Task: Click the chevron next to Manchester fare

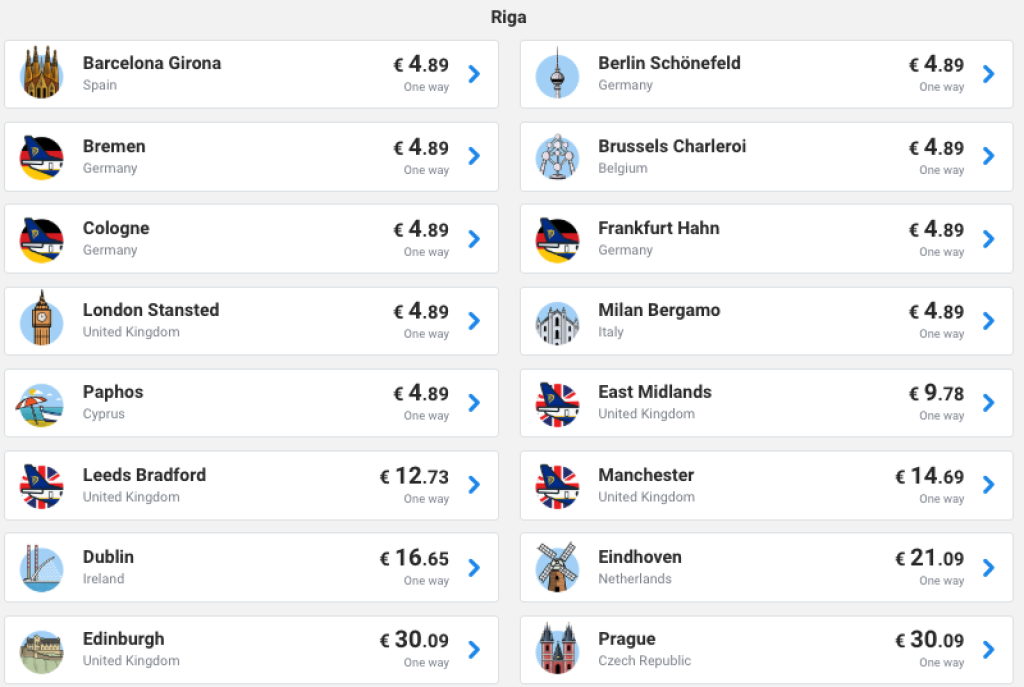Action: click(989, 485)
